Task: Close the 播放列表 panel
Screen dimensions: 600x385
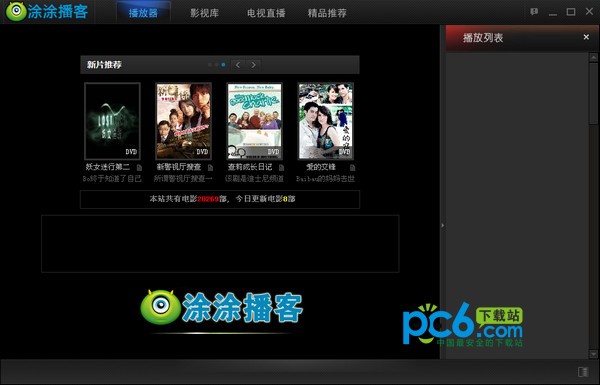Action: point(586,37)
